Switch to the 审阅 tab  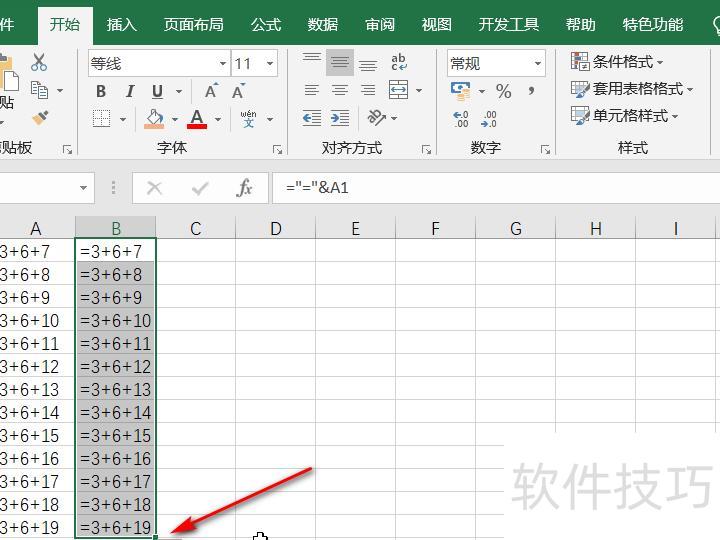tap(380, 24)
